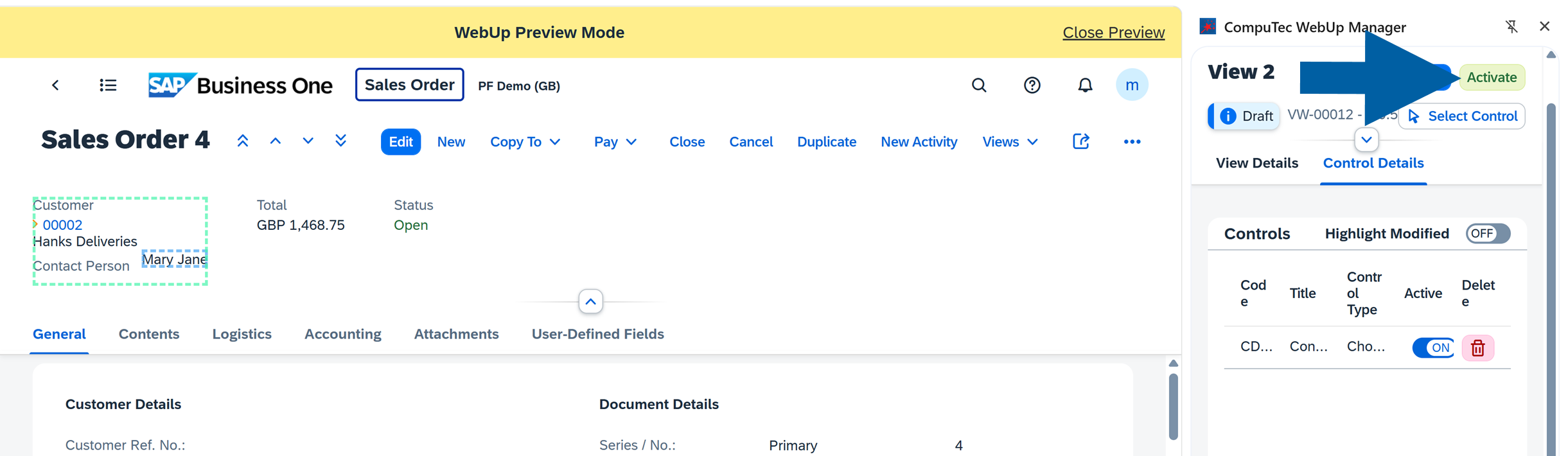Click the 'Open' status value
Screen dimensions: 1568x456
point(410,225)
